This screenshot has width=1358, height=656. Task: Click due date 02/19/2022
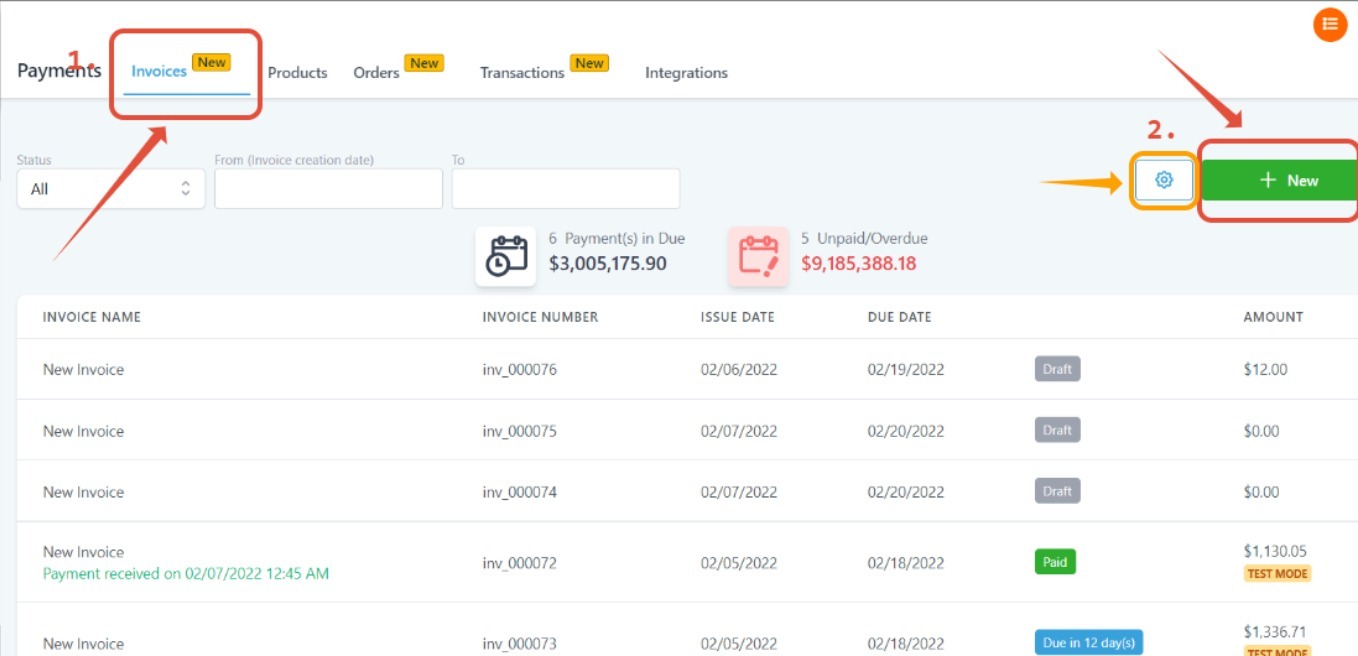906,370
